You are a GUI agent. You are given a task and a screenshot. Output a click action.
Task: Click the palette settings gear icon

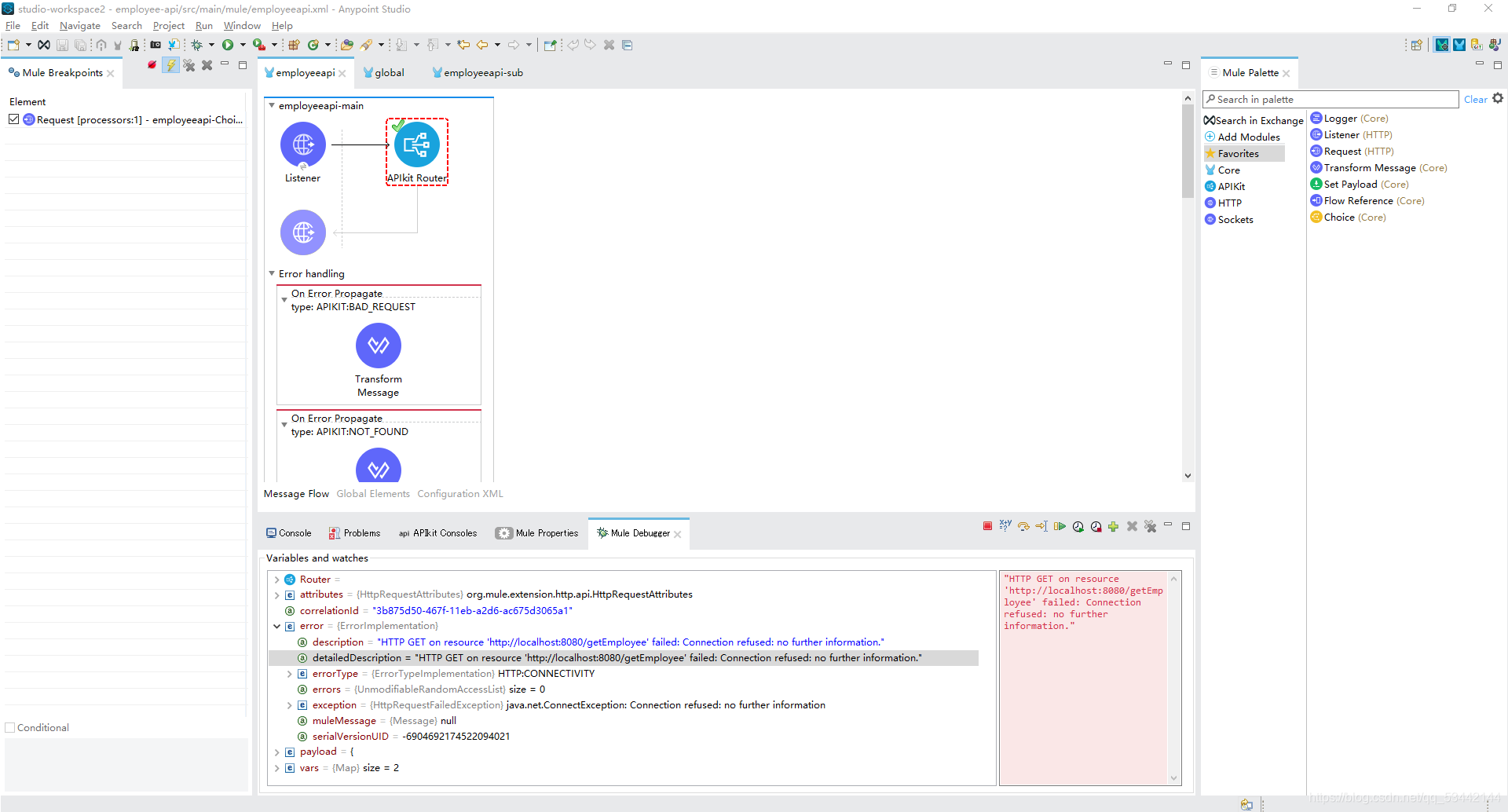1498,98
